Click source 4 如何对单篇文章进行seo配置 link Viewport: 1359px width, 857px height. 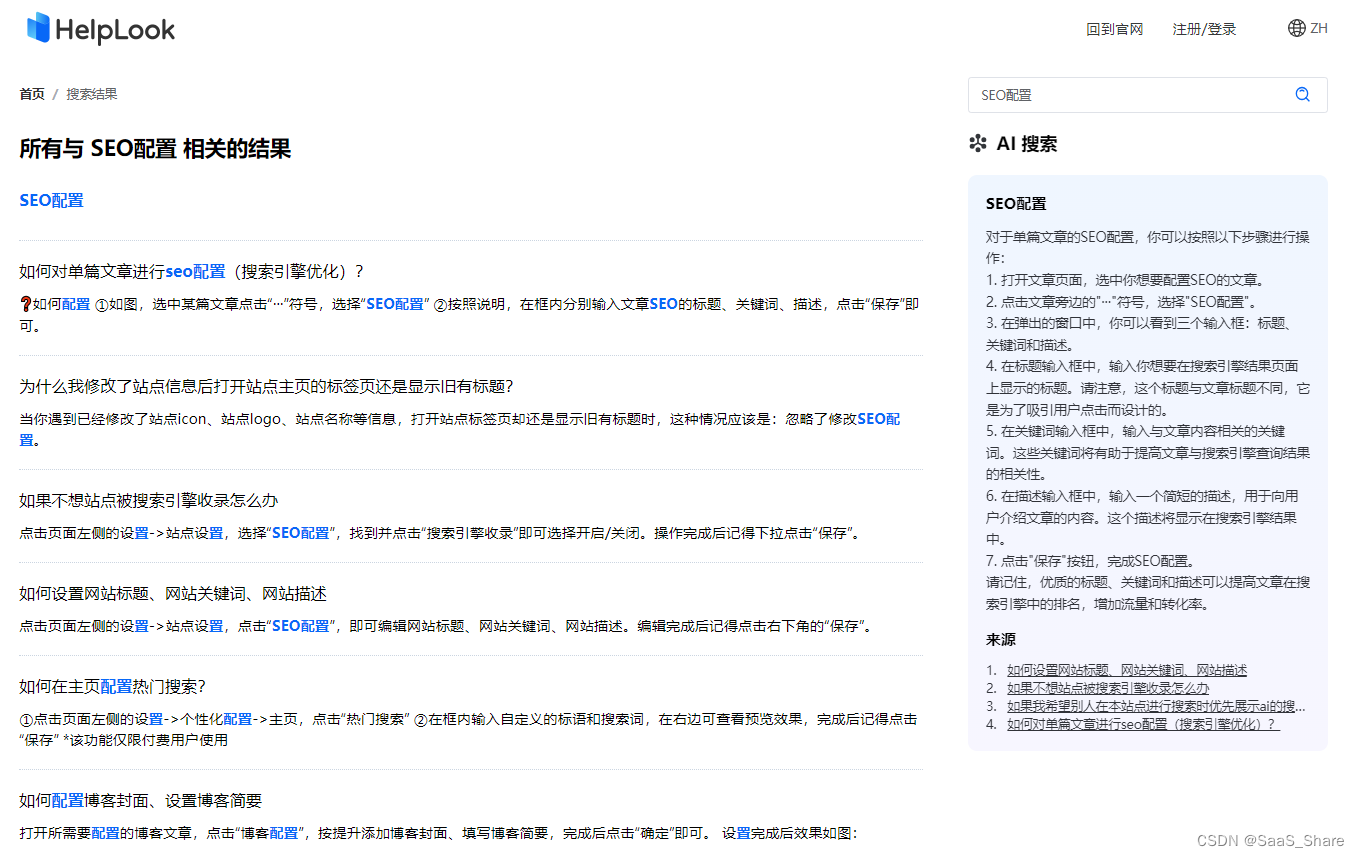click(1143, 724)
